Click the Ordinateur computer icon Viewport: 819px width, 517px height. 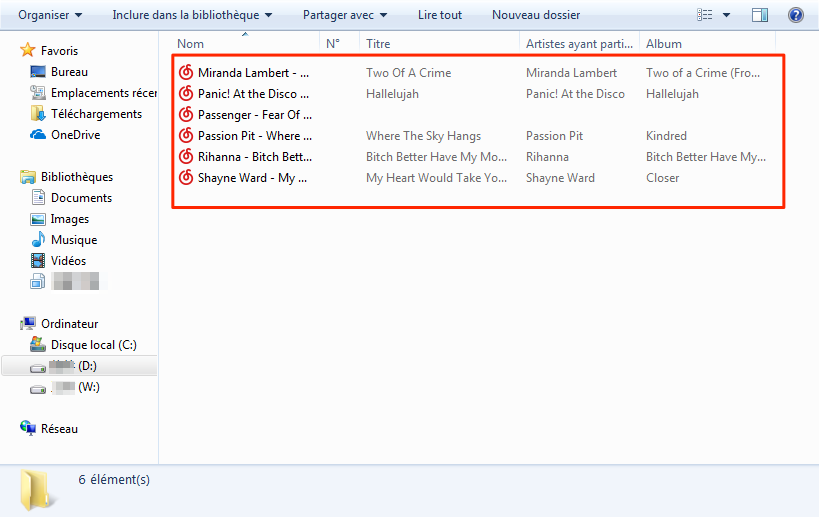[x=28, y=324]
